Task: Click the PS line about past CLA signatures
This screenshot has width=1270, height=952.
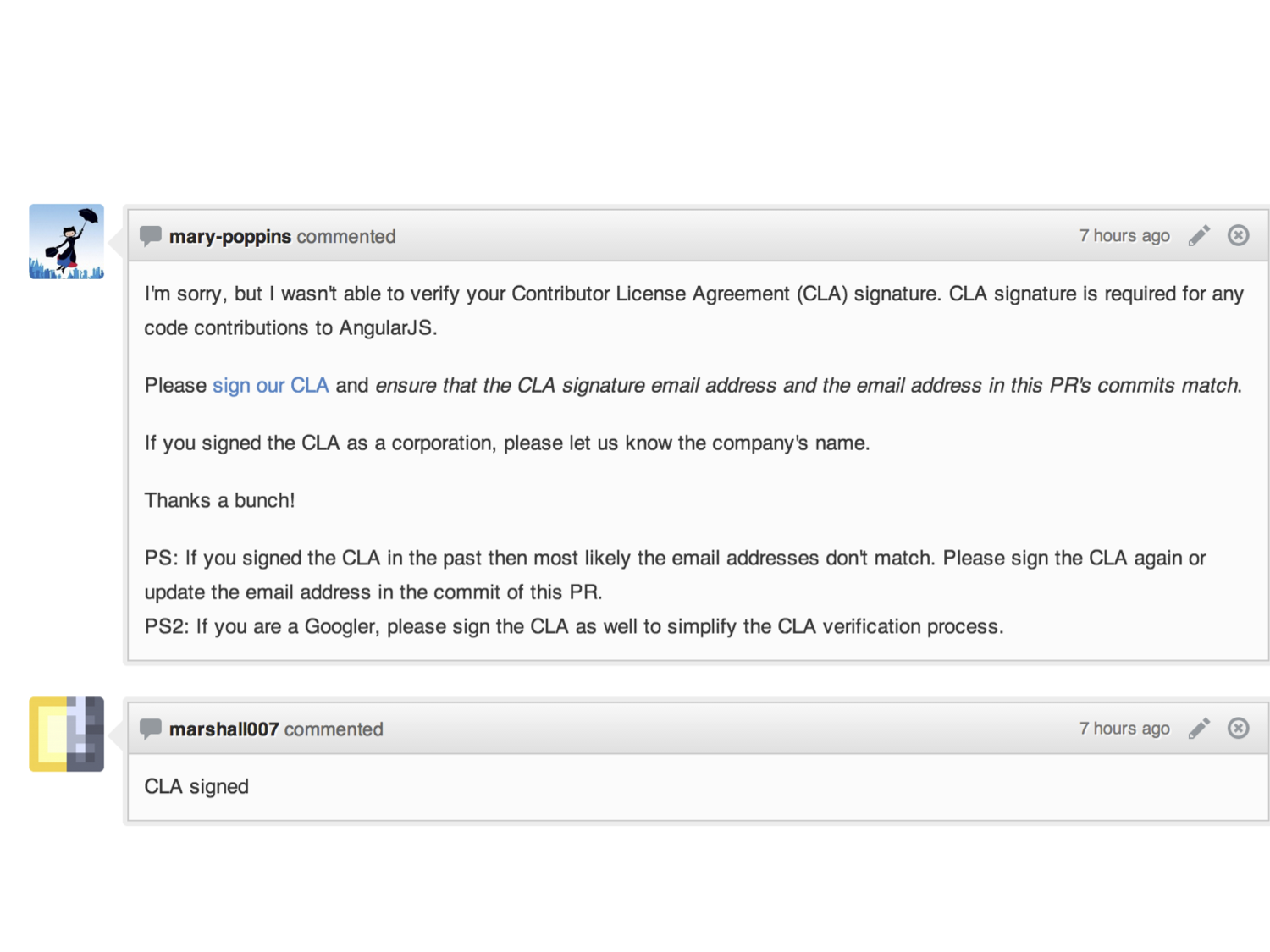Action: [675, 575]
